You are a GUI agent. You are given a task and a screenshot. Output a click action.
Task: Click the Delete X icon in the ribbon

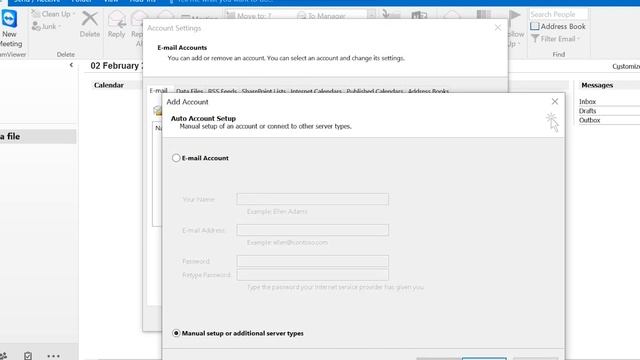click(x=89, y=19)
